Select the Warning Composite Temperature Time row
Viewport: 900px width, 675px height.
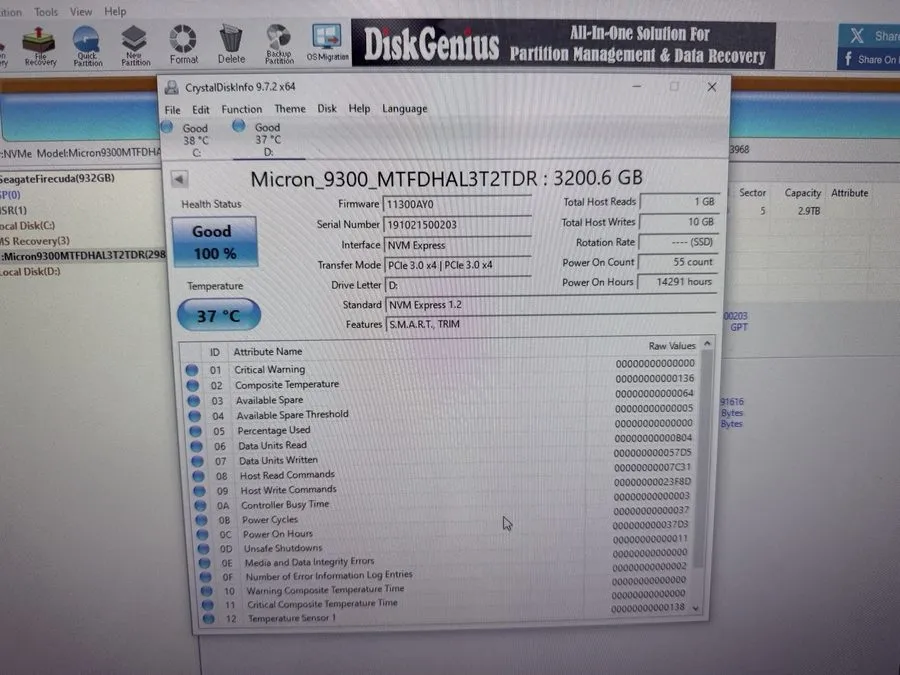click(446, 587)
